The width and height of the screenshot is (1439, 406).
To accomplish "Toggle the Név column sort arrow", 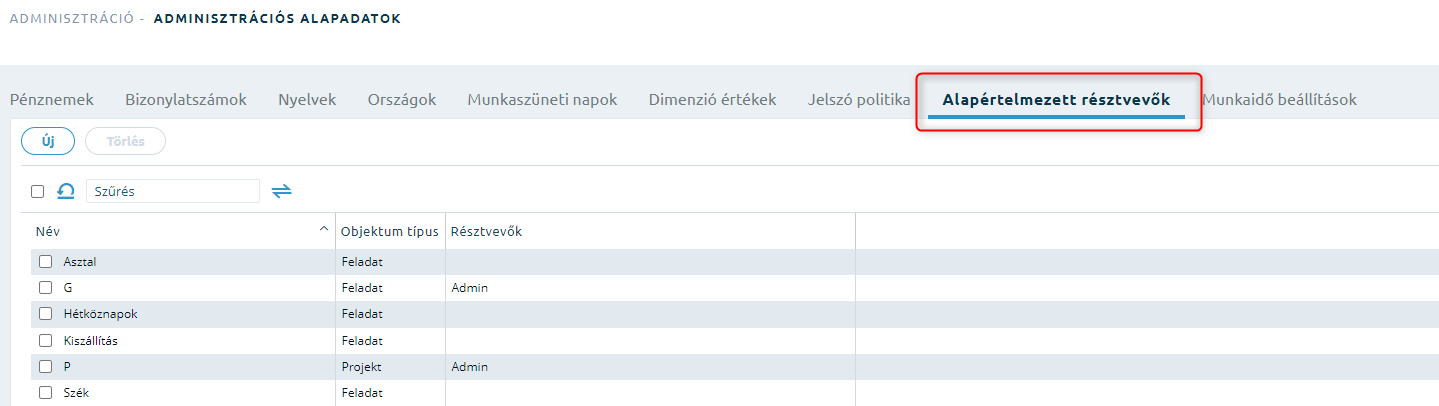I will coord(323,230).
